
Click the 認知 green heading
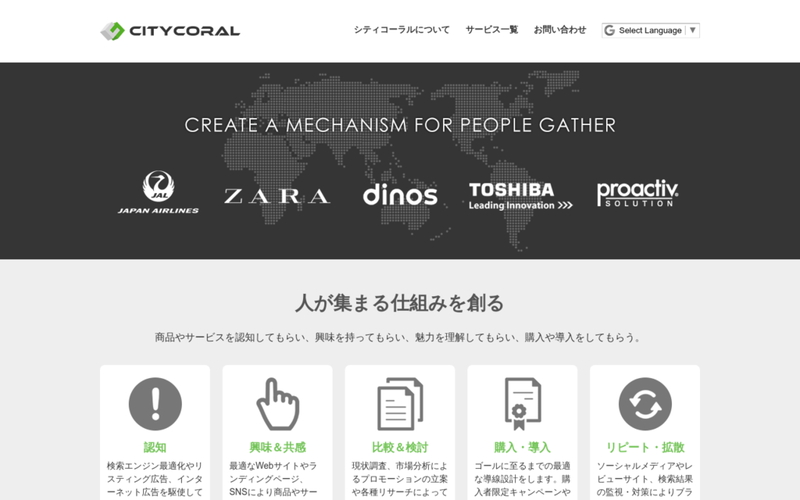tap(155, 447)
